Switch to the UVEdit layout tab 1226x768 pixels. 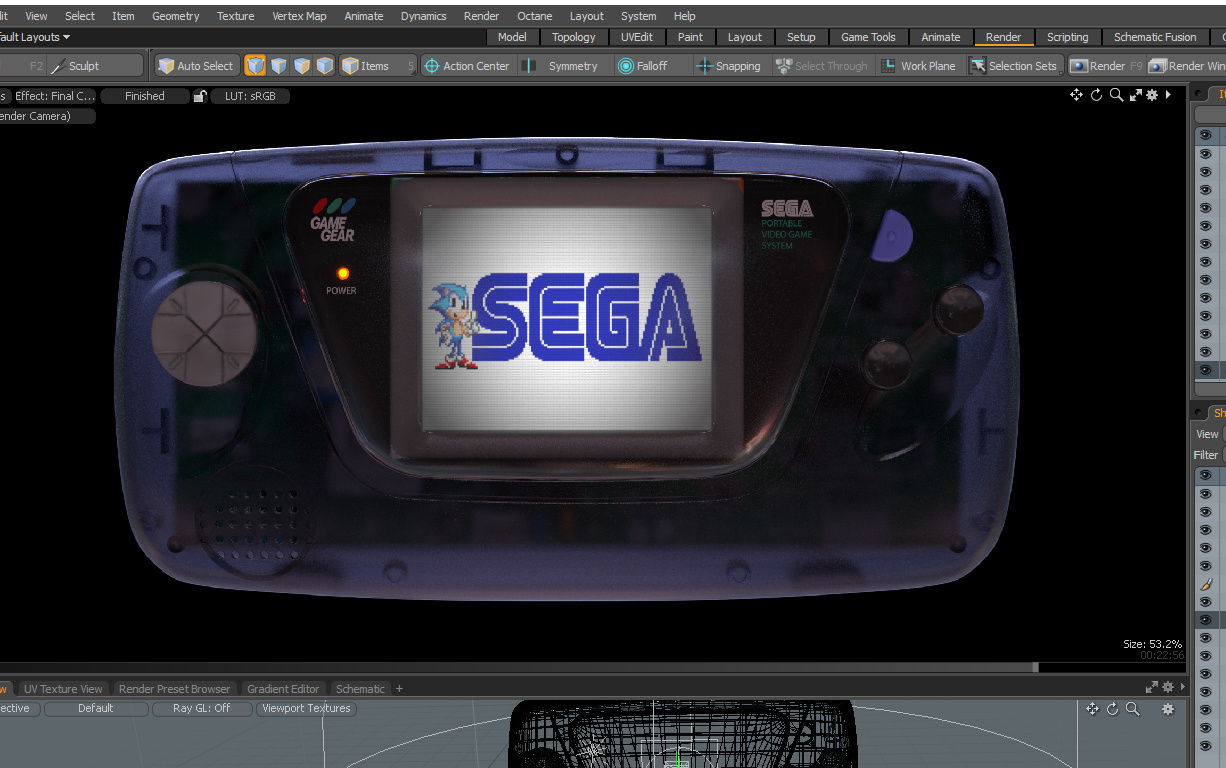(637, 37)
